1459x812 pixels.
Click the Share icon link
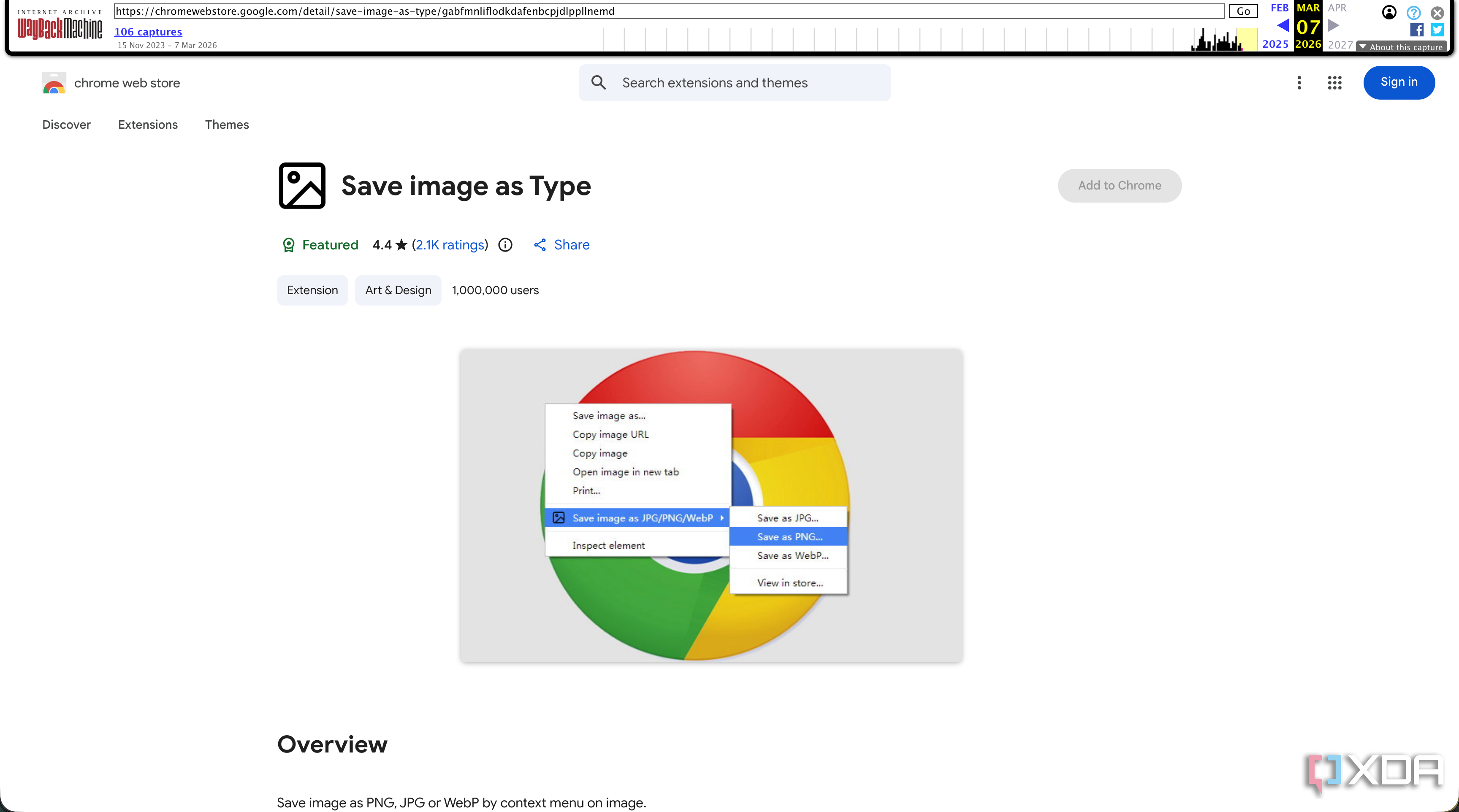click(540, 245)
